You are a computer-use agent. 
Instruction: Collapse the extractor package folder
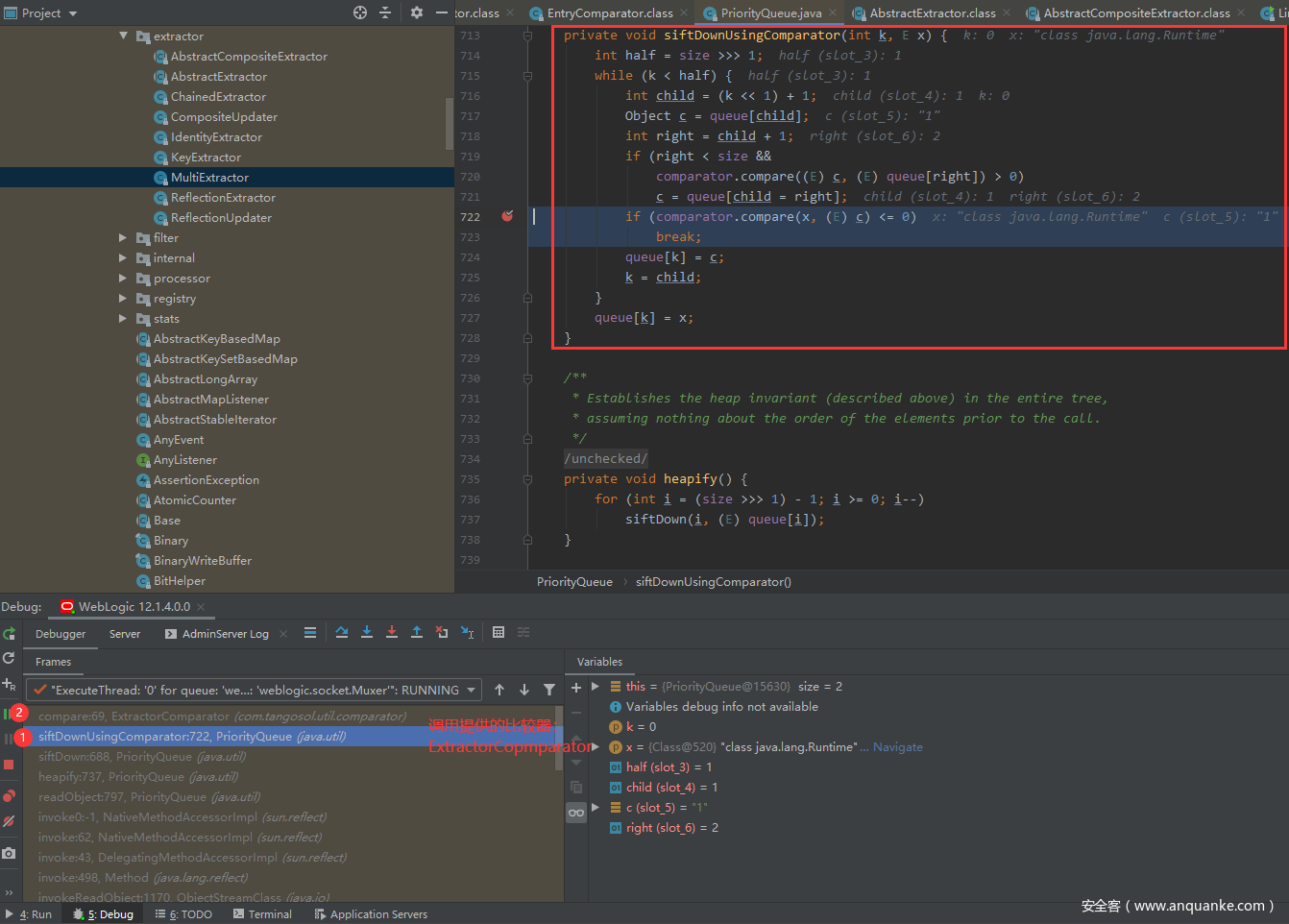coord(124,36)
